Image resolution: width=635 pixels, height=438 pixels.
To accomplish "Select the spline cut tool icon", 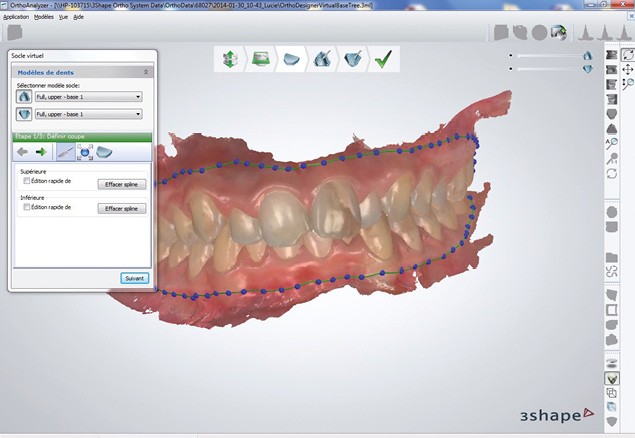I will (66, 152).
